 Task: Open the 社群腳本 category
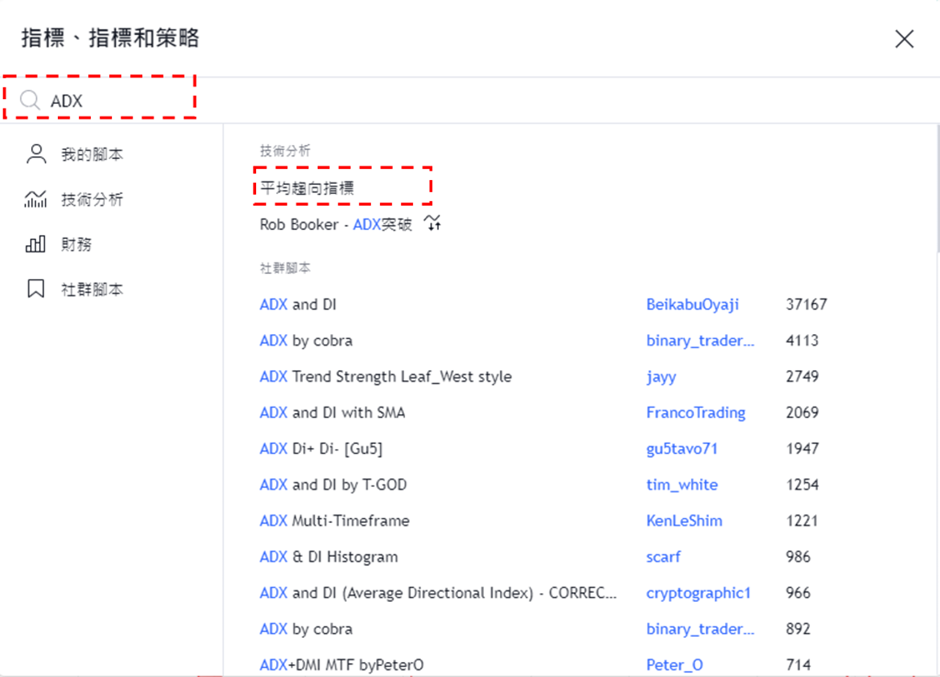click(92, 290)
